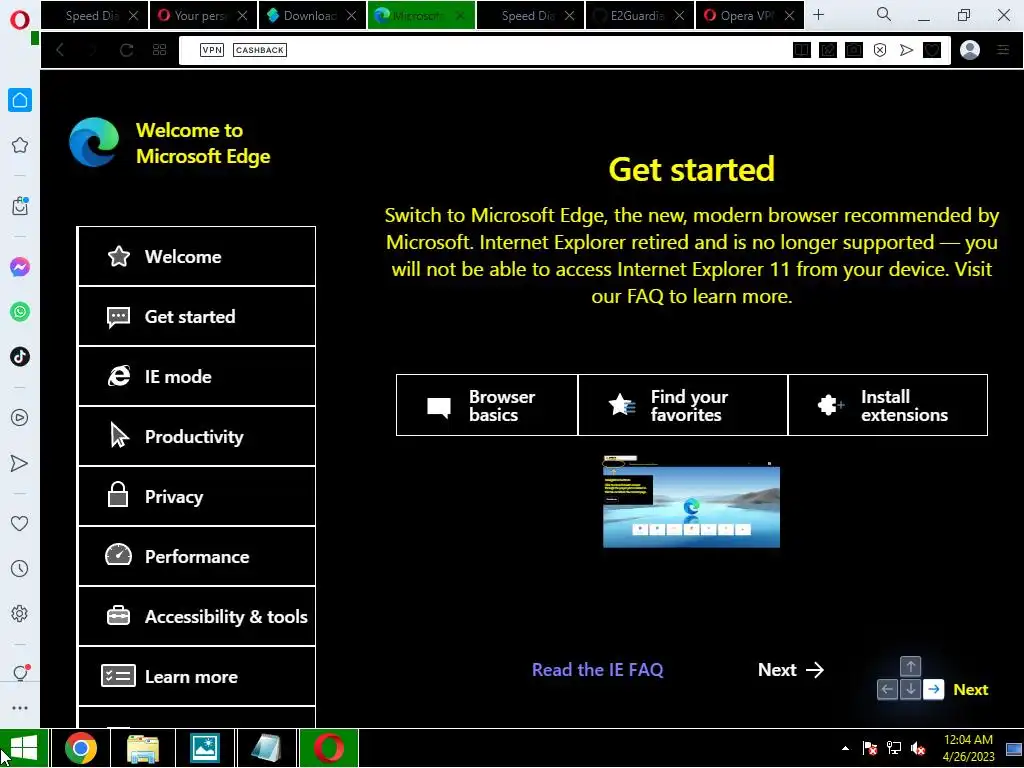Open Pinboards heart icon in sidebar
Image resolution: width=1024 pixels, height=768 pixels.
coord(20,523)
